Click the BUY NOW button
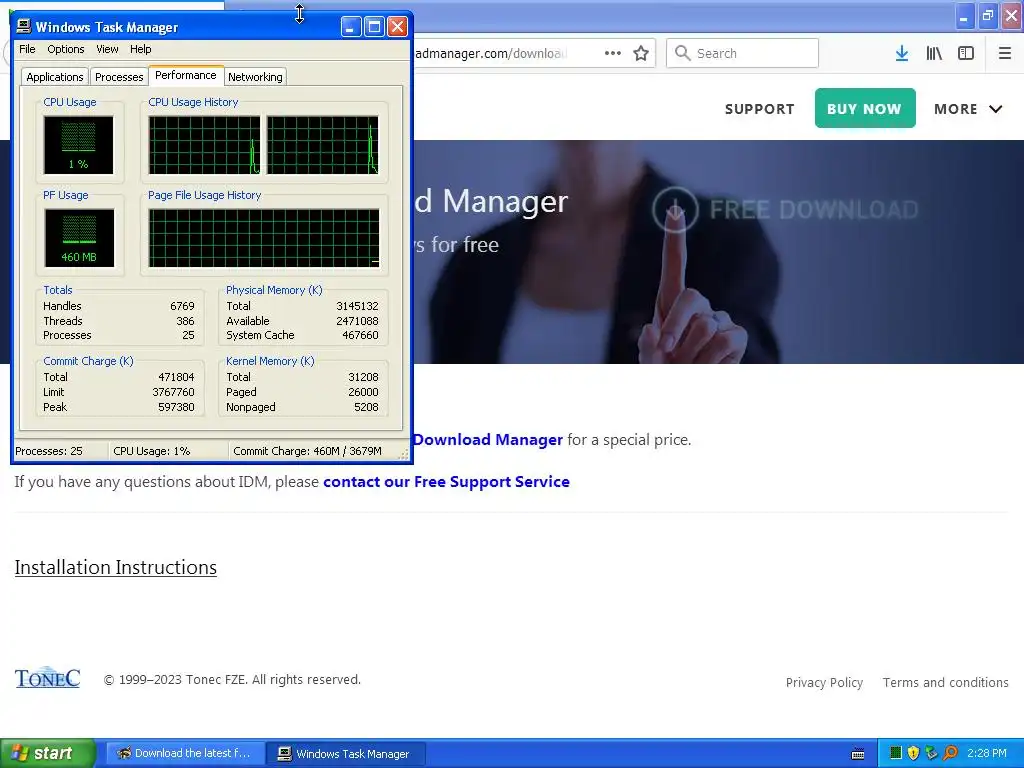Image resolution: width=1024 pixels, height=768 pixels. tap(865, 108)
